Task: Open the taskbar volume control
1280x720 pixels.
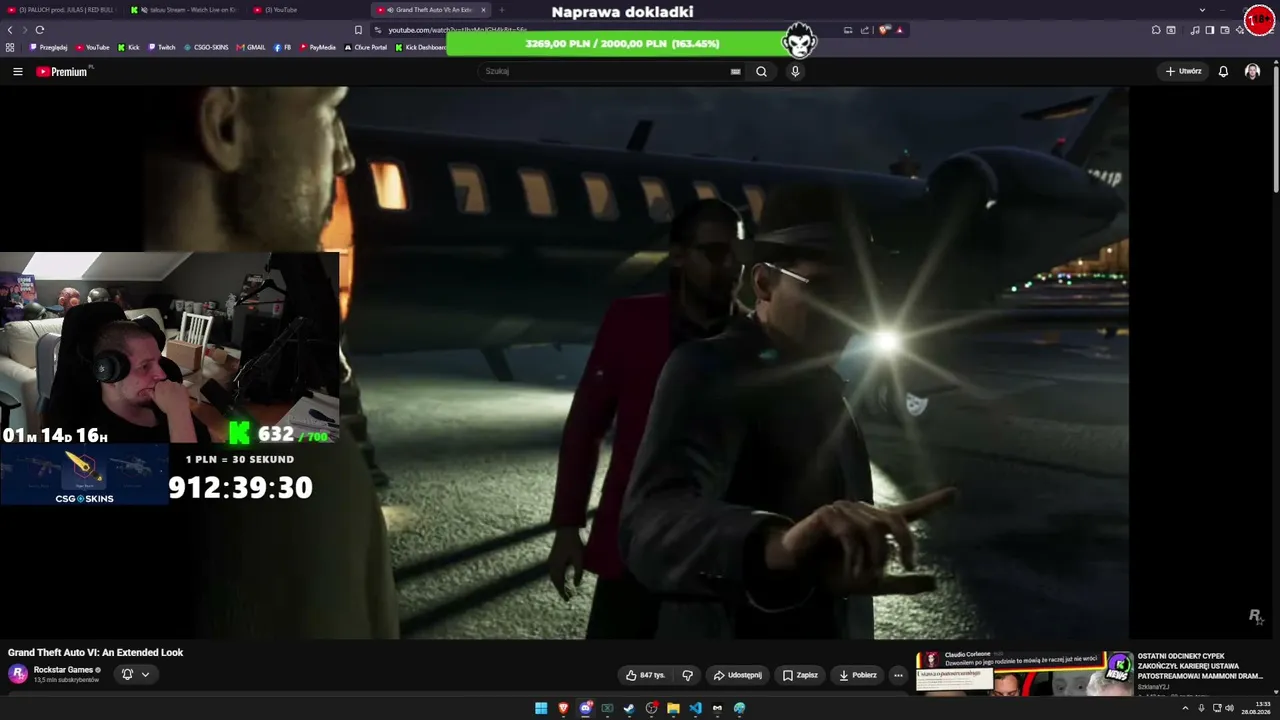Action: (1229, 708)
